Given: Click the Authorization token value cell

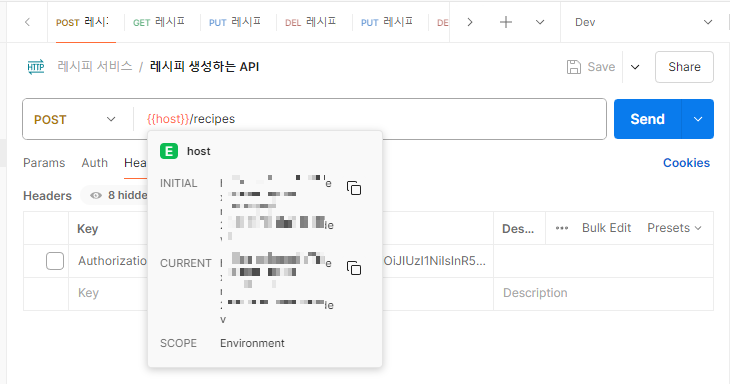Looking at the screenshot, I should 438,261.
